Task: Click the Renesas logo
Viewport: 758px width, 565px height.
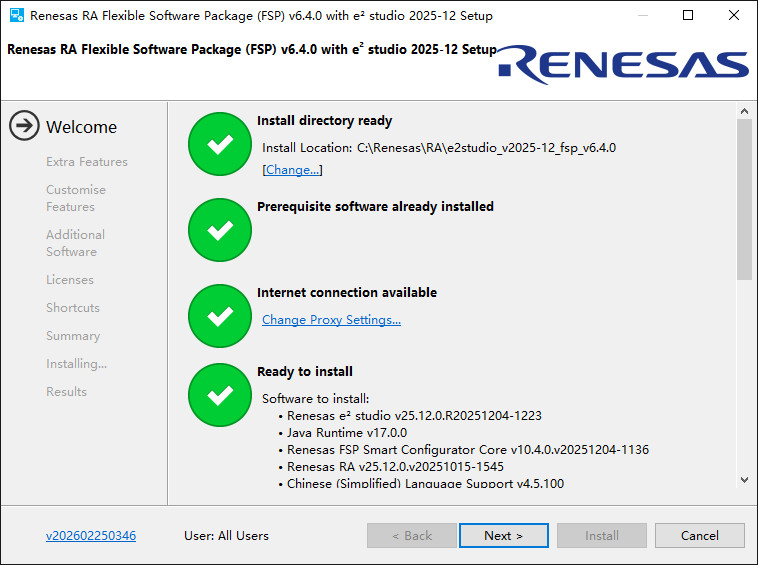Action: [x=624, y=64]
